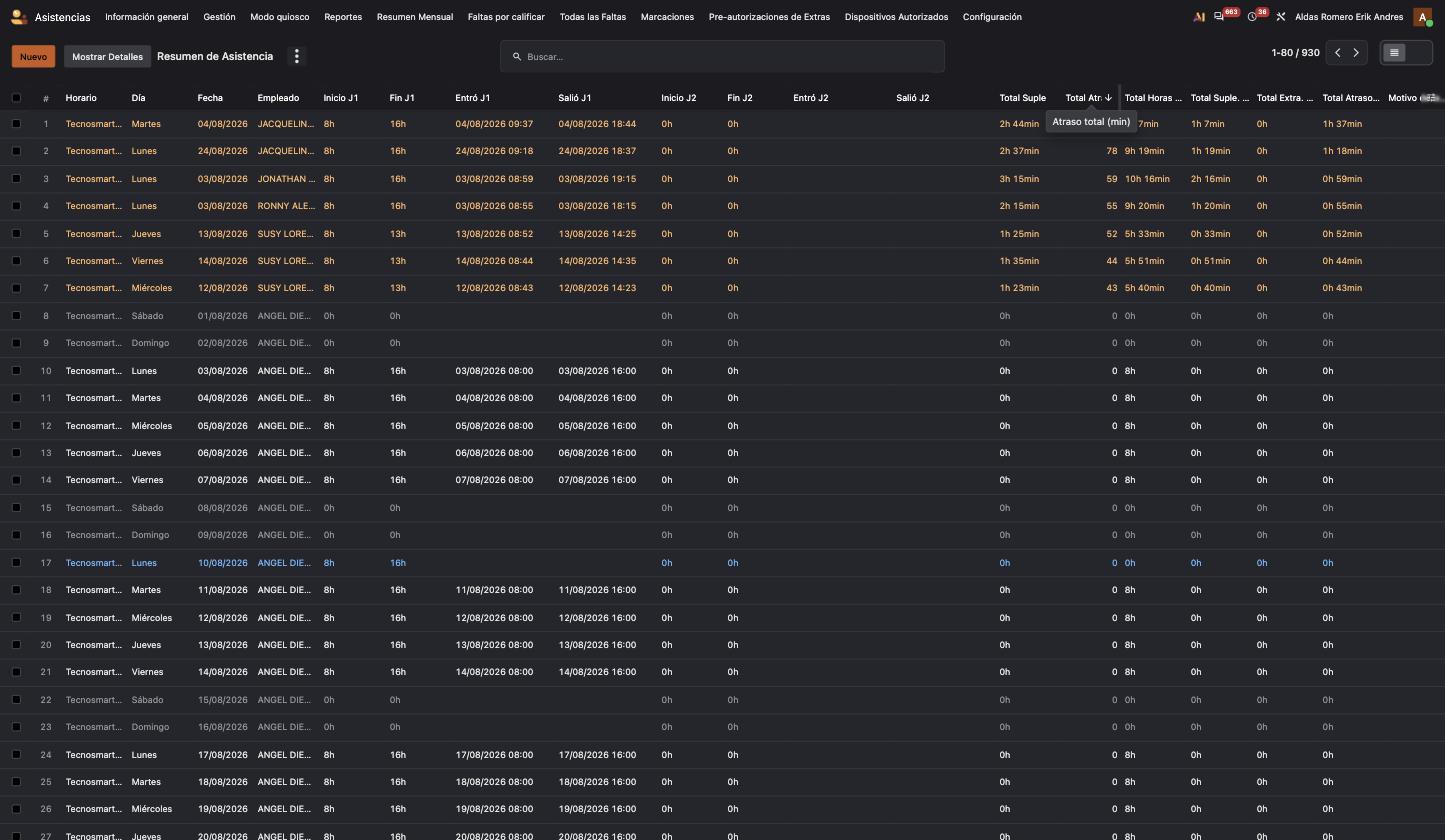The height and width of the screenshot is (840, 1445).
Task: Sort by the Total Suple column header
Action: pyautogui.click(x=1022, y=98)
